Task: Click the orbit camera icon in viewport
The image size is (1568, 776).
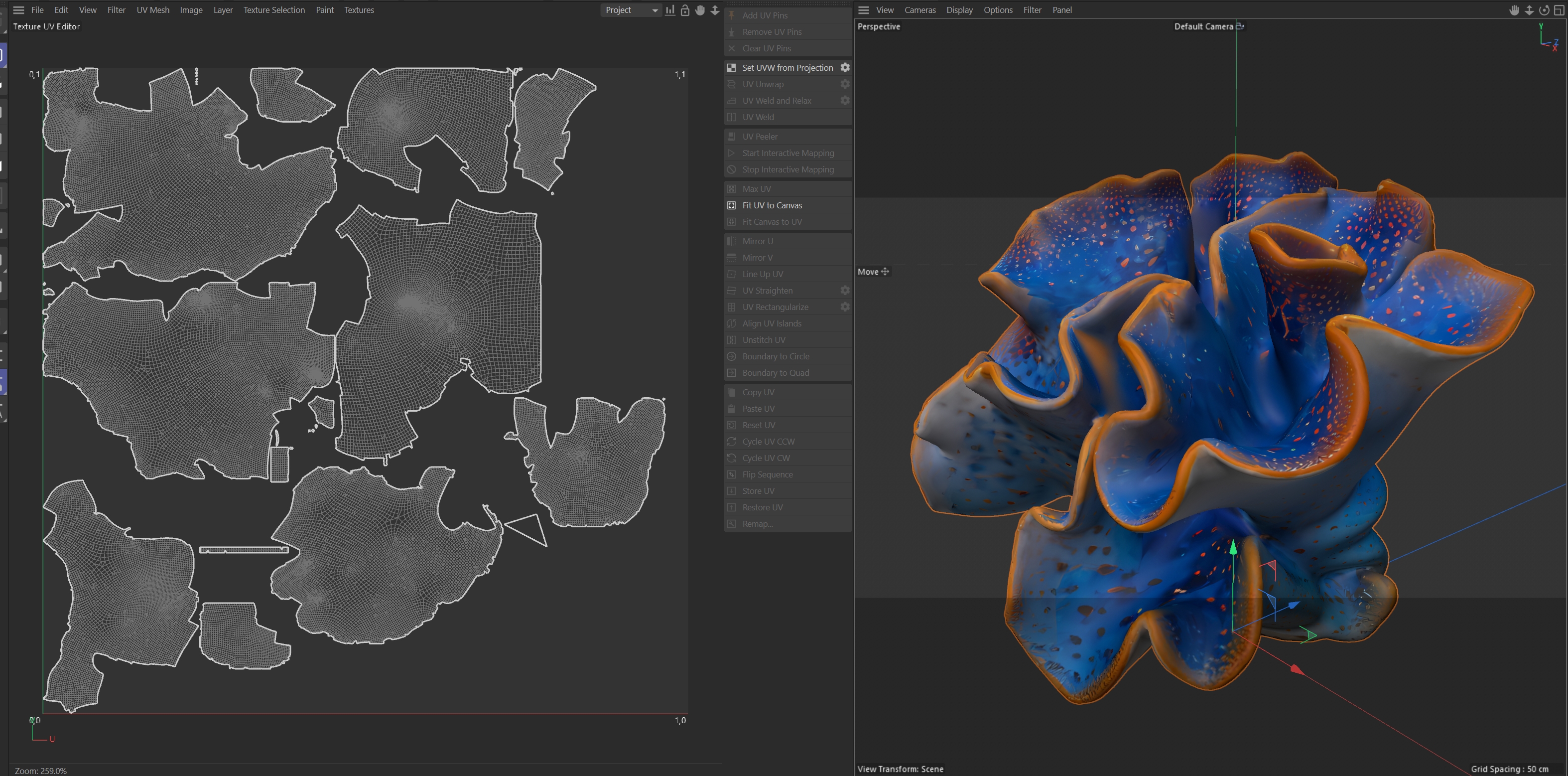Action: (1544, 10)
